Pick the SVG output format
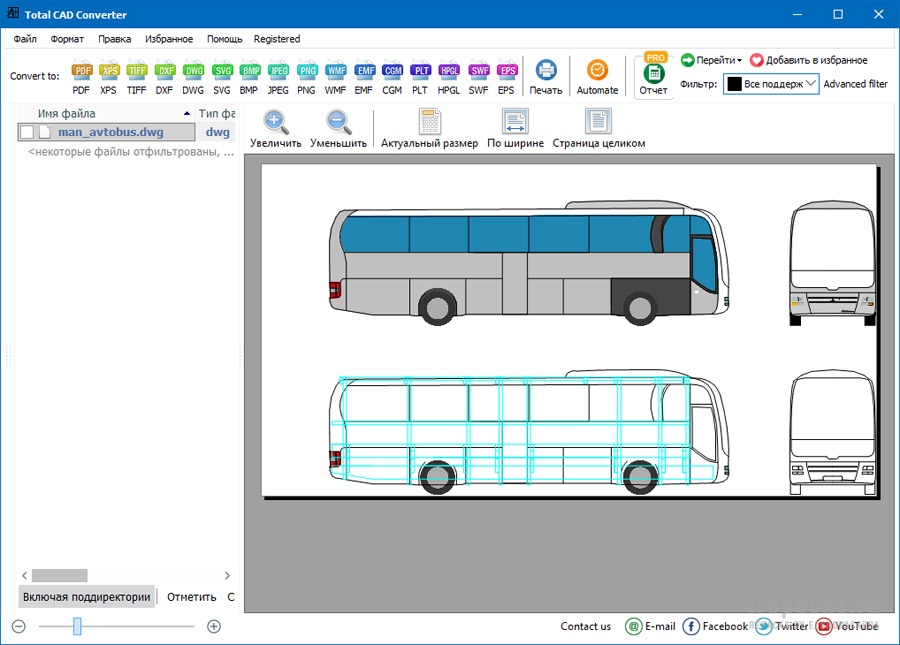The height and width of the screenshot is (645, 900). click(221, 71)
